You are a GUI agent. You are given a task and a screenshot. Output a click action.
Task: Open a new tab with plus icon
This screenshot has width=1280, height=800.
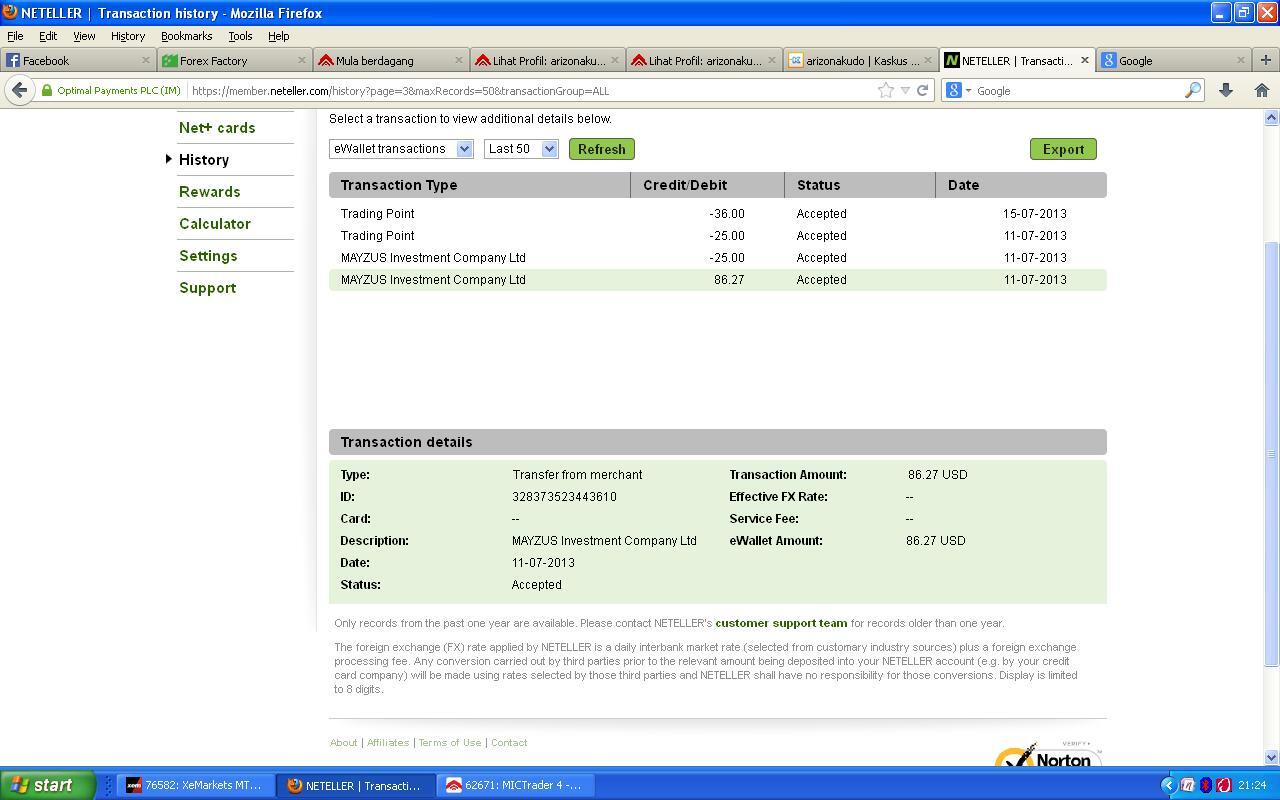click(1266, 60)
